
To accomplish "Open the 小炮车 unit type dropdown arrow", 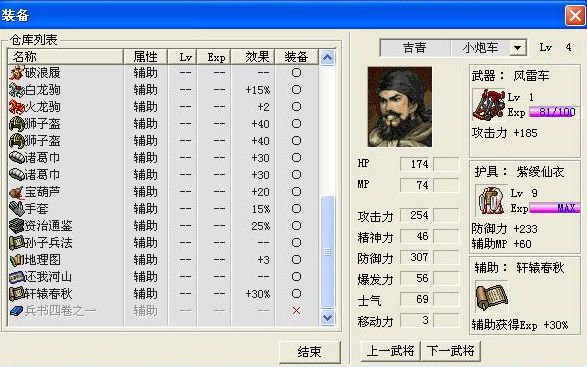I will click(x=518, y=48).
